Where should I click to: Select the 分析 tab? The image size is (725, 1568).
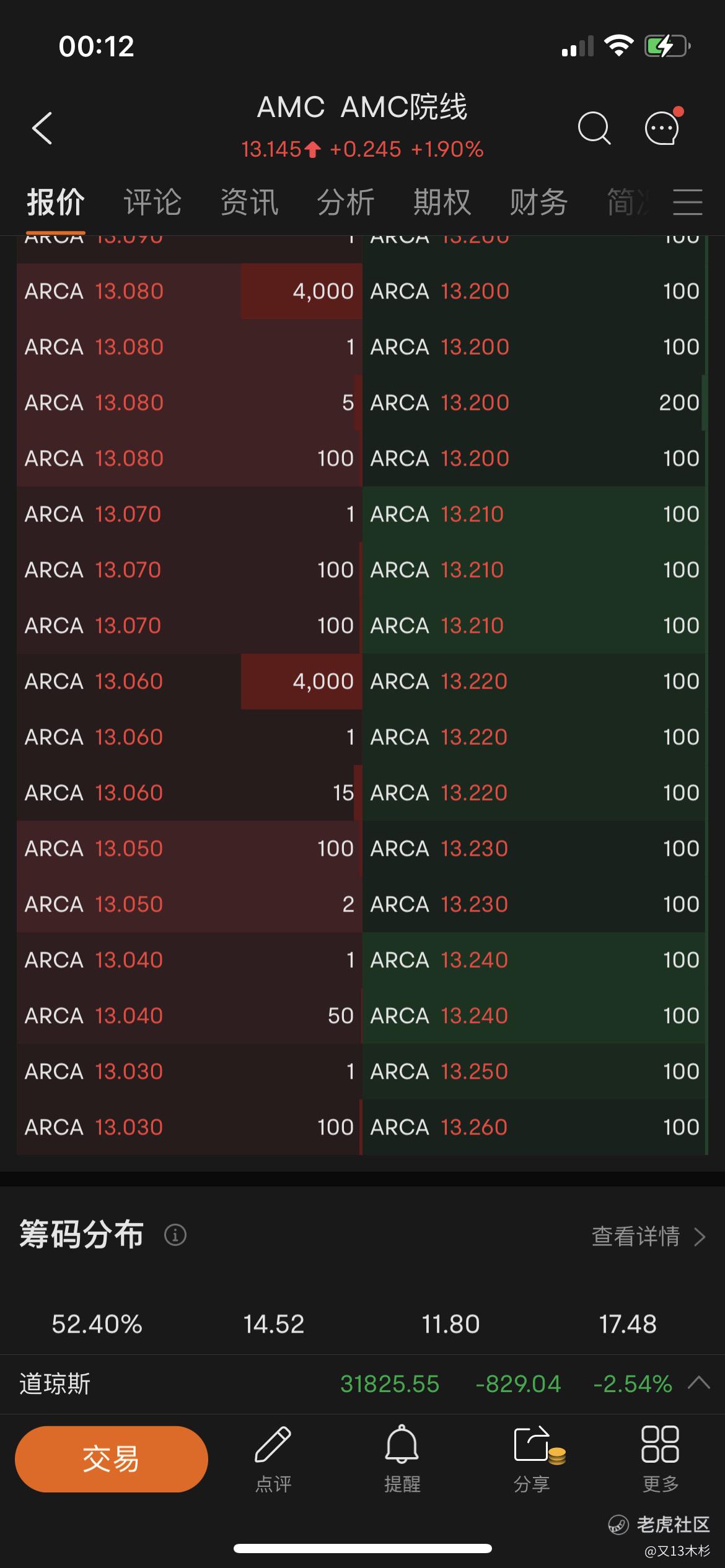click(x=346, y=202)
